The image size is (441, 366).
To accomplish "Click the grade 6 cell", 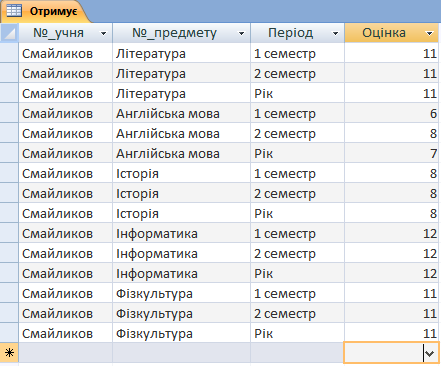I will (392, 113).
